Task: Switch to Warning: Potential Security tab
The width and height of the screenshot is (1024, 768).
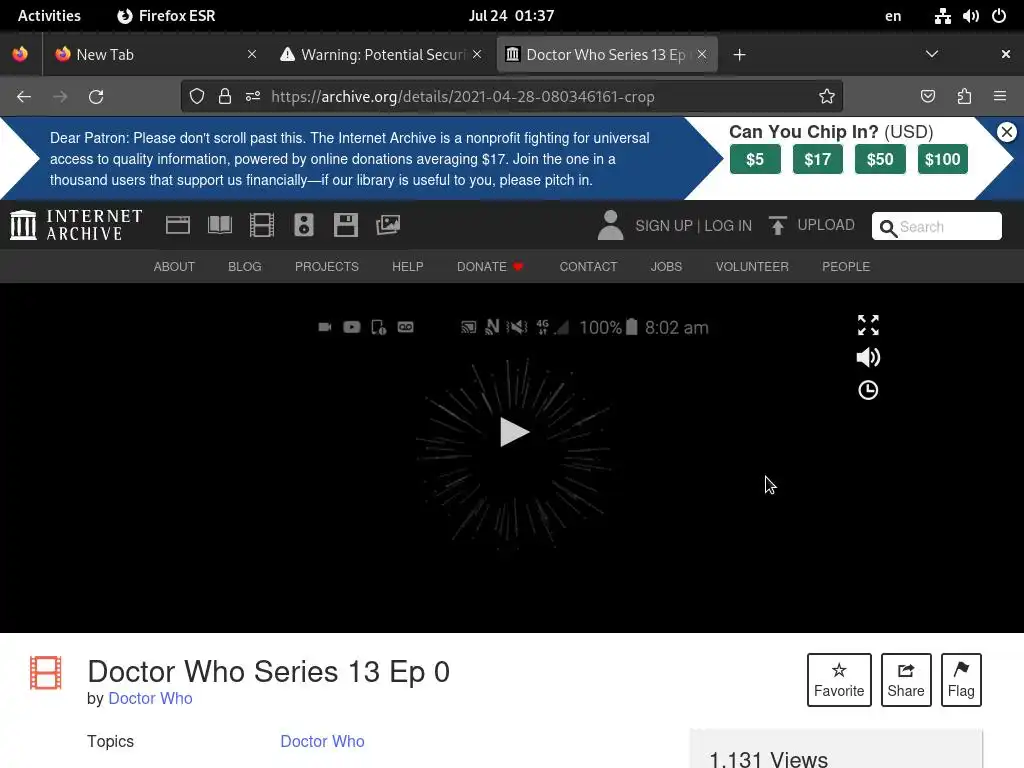Action: tap(383, 55)
